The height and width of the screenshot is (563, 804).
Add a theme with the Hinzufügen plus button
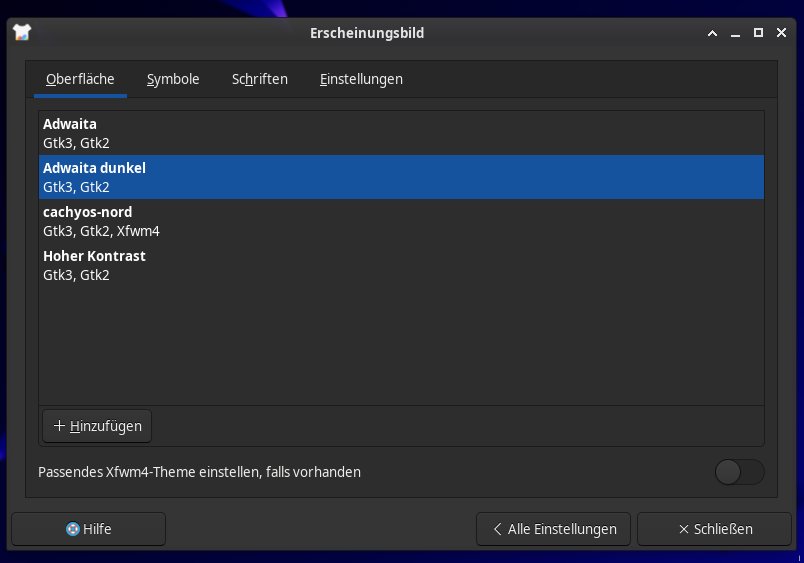[97, 426]
